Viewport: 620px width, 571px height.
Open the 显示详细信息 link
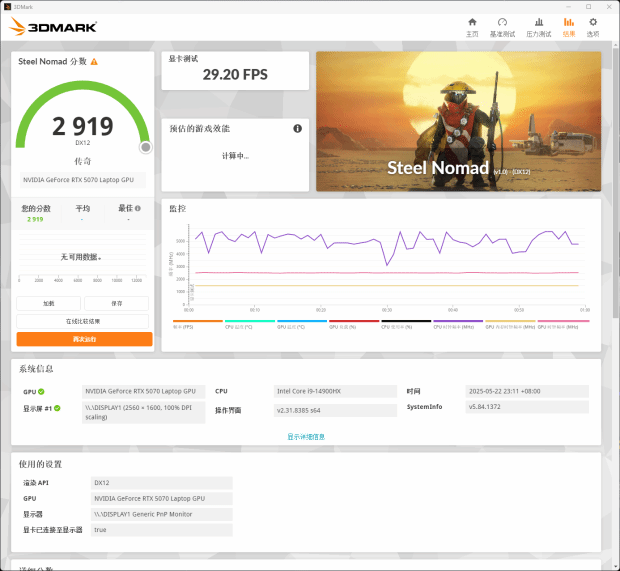pyautogui.click(x=306, y=437)
